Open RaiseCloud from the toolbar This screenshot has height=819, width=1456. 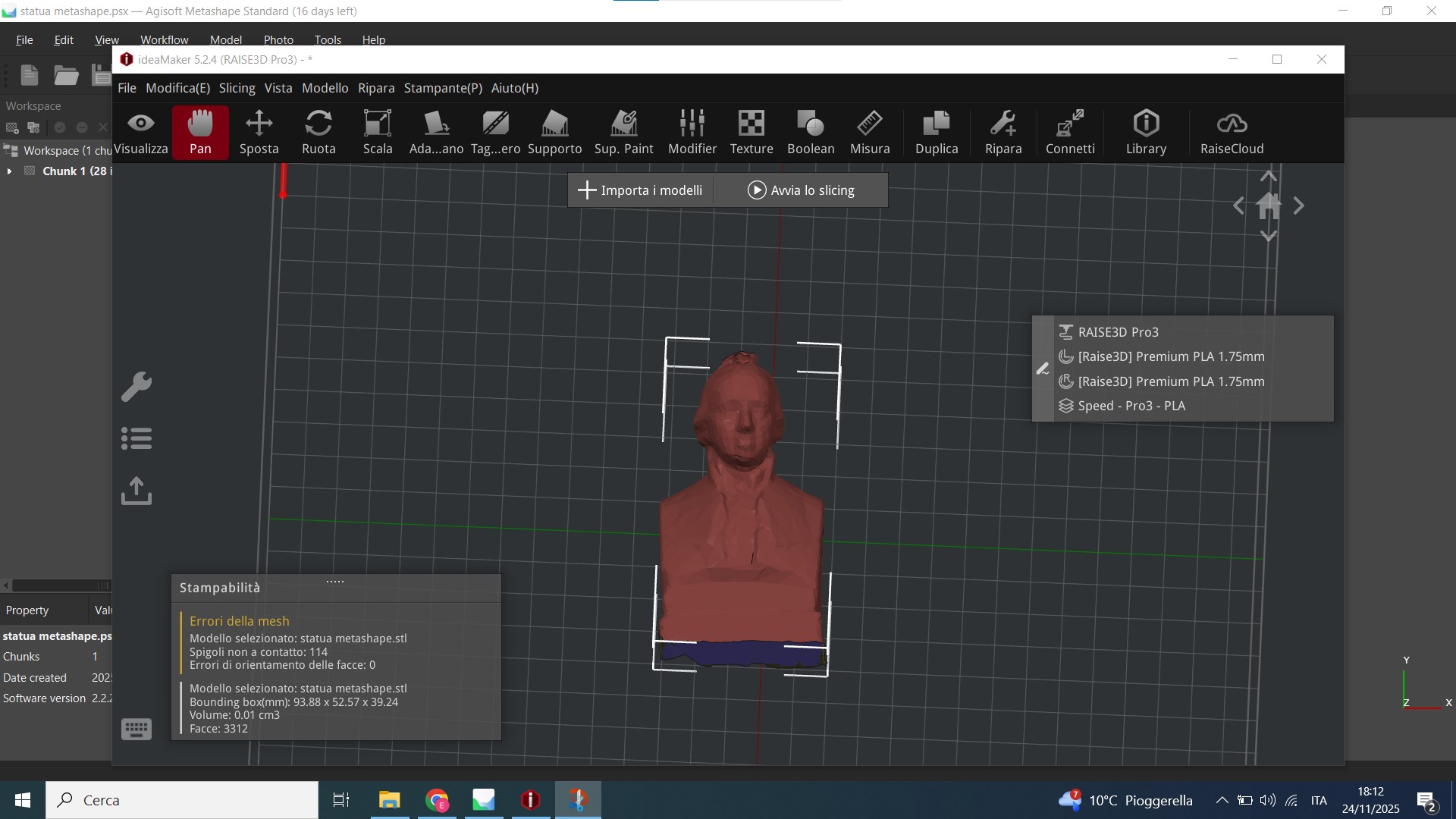[x=1232, y=132]
